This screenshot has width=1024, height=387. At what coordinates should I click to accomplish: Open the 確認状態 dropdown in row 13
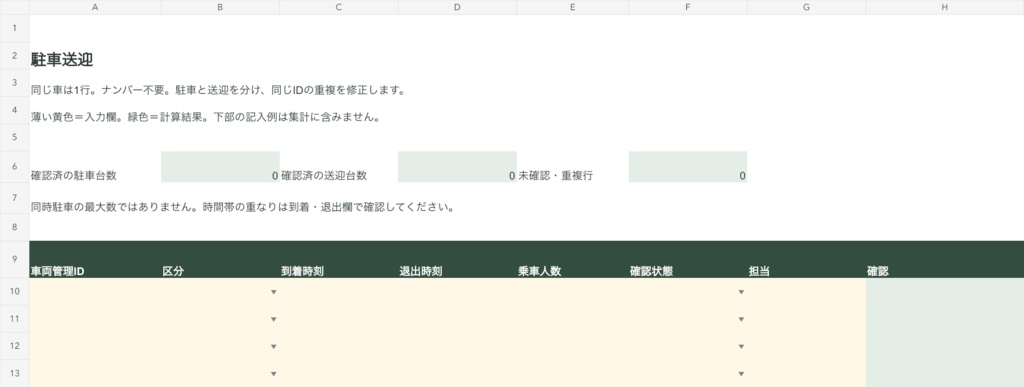point(741,374)
